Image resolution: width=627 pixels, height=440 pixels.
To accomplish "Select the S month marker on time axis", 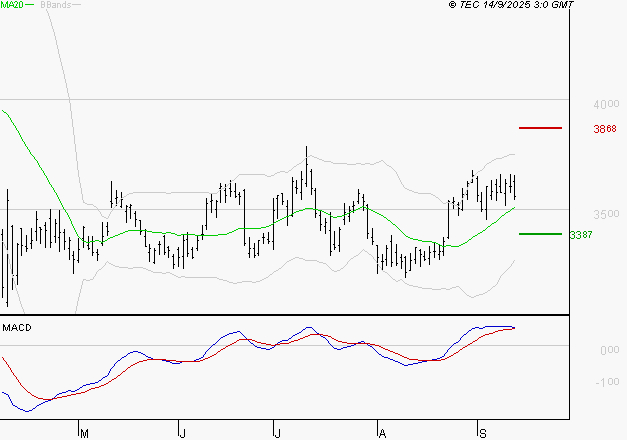I will point(481,433).
